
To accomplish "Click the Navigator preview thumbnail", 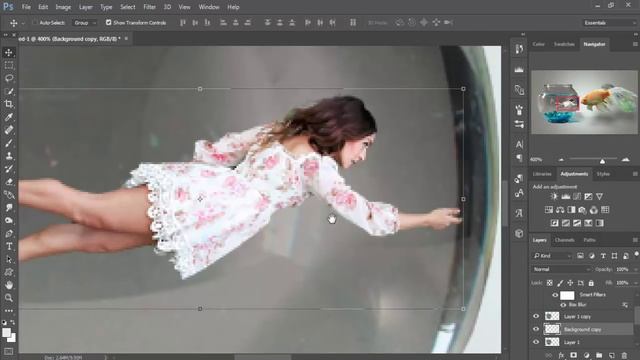I will 584,102.
